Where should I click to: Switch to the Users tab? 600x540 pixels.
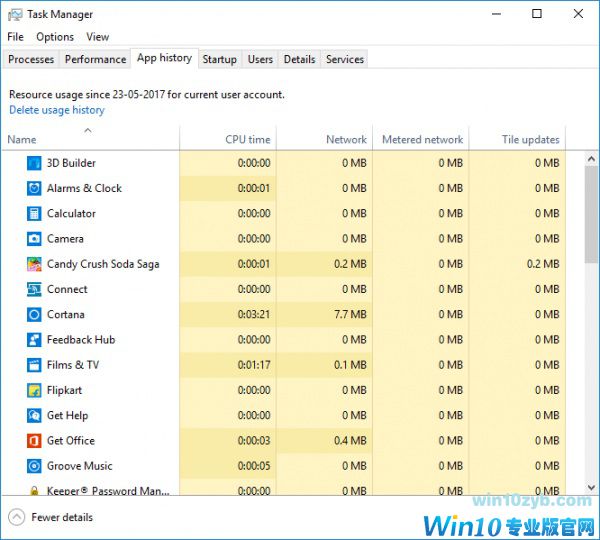click(x=260, y=59)
